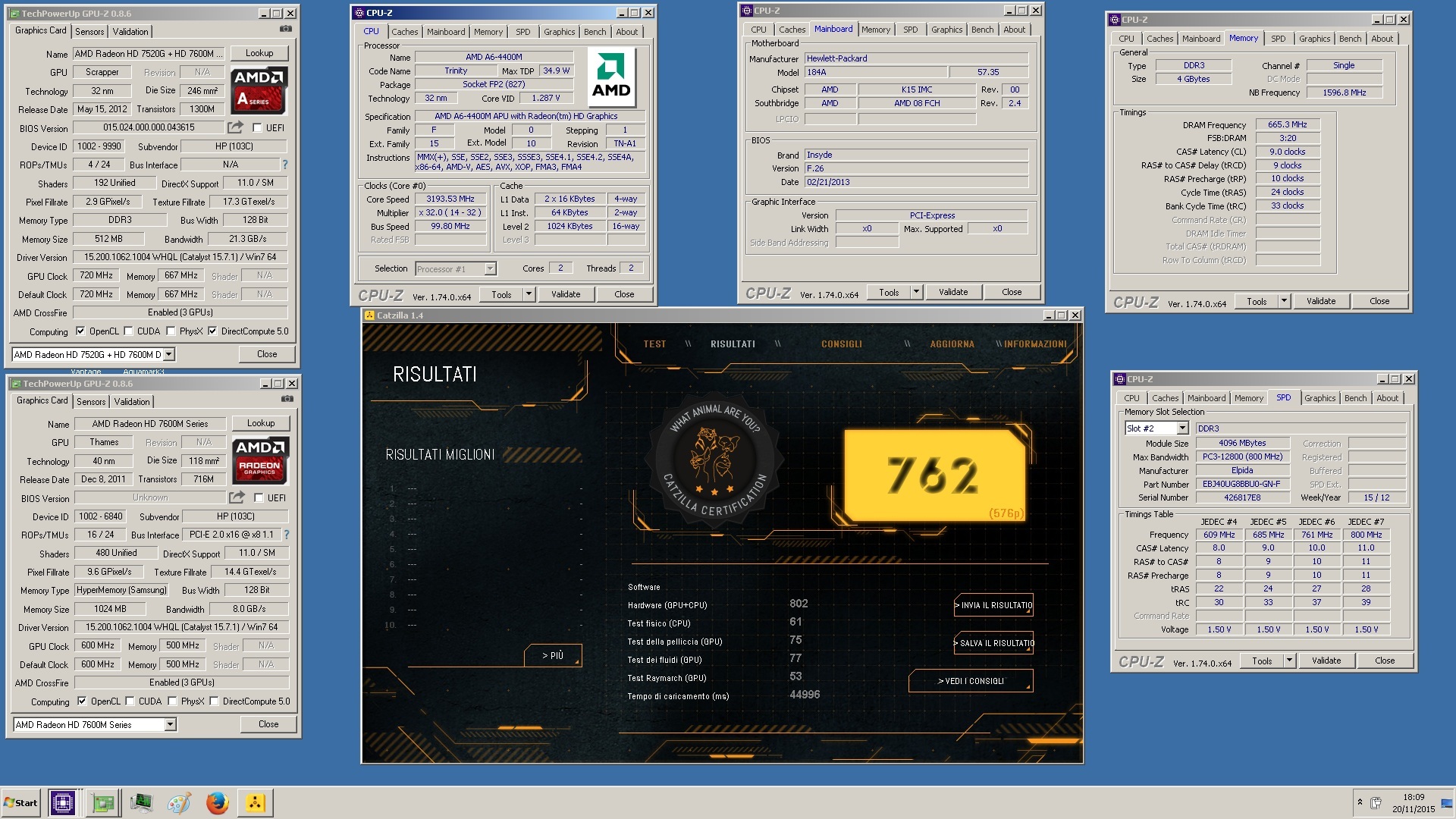Click the AMD logo in the CPU-Z CPU tab
1456x819 pixels.
[611, 78]
